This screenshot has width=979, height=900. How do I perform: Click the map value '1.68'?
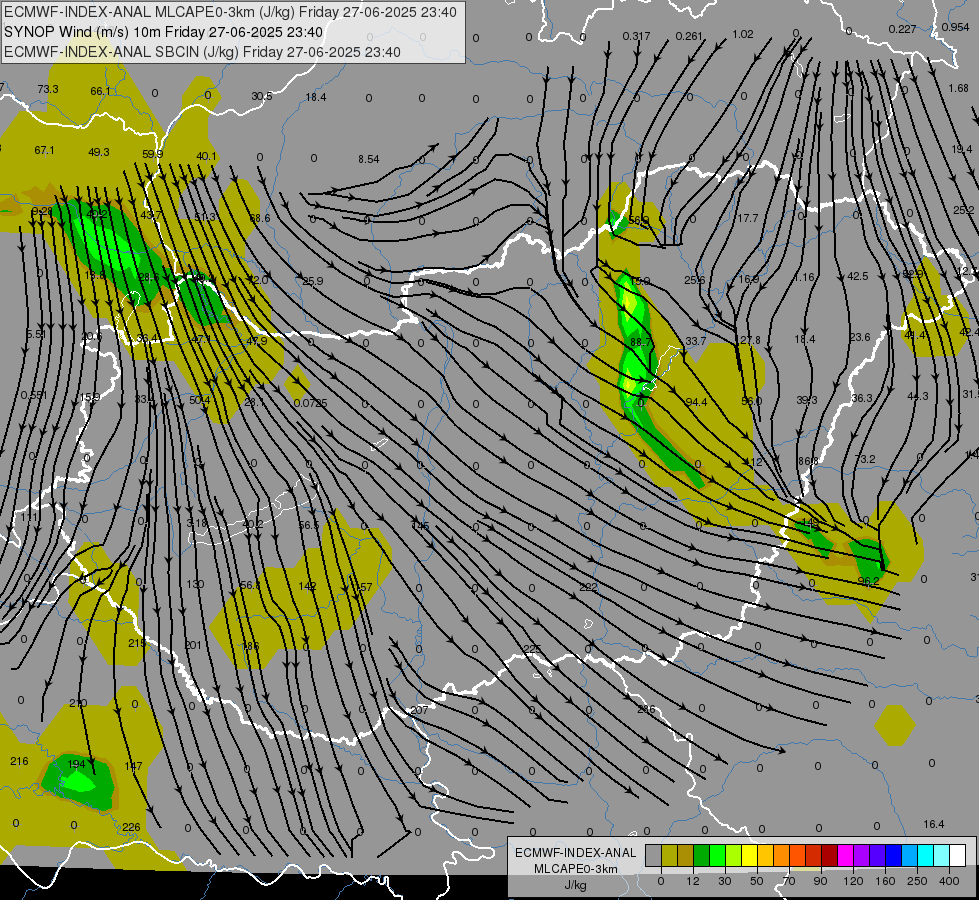pyautogui.click(x=958, y=88)
